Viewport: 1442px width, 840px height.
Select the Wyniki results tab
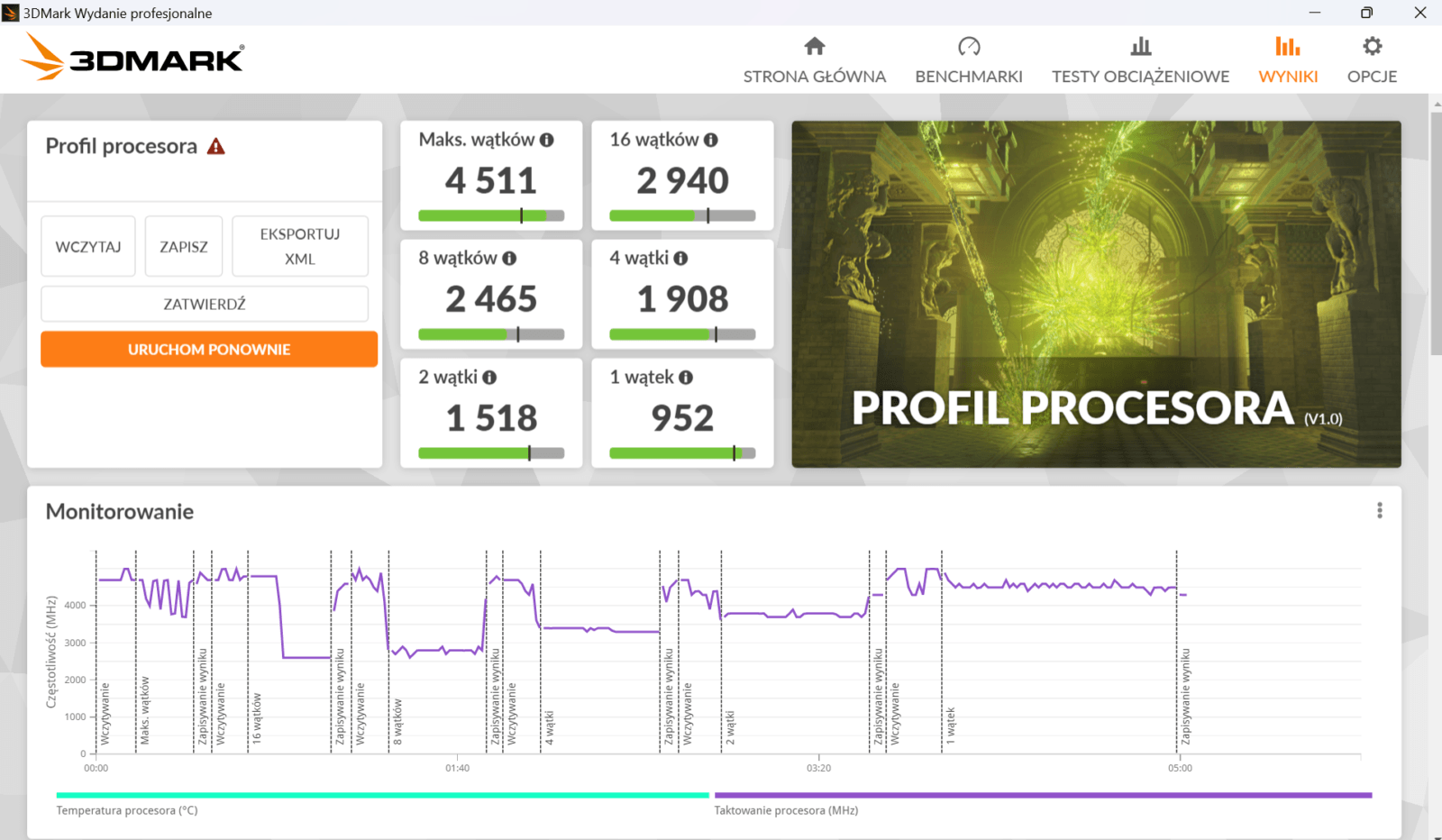click(x=1288, y=60)
